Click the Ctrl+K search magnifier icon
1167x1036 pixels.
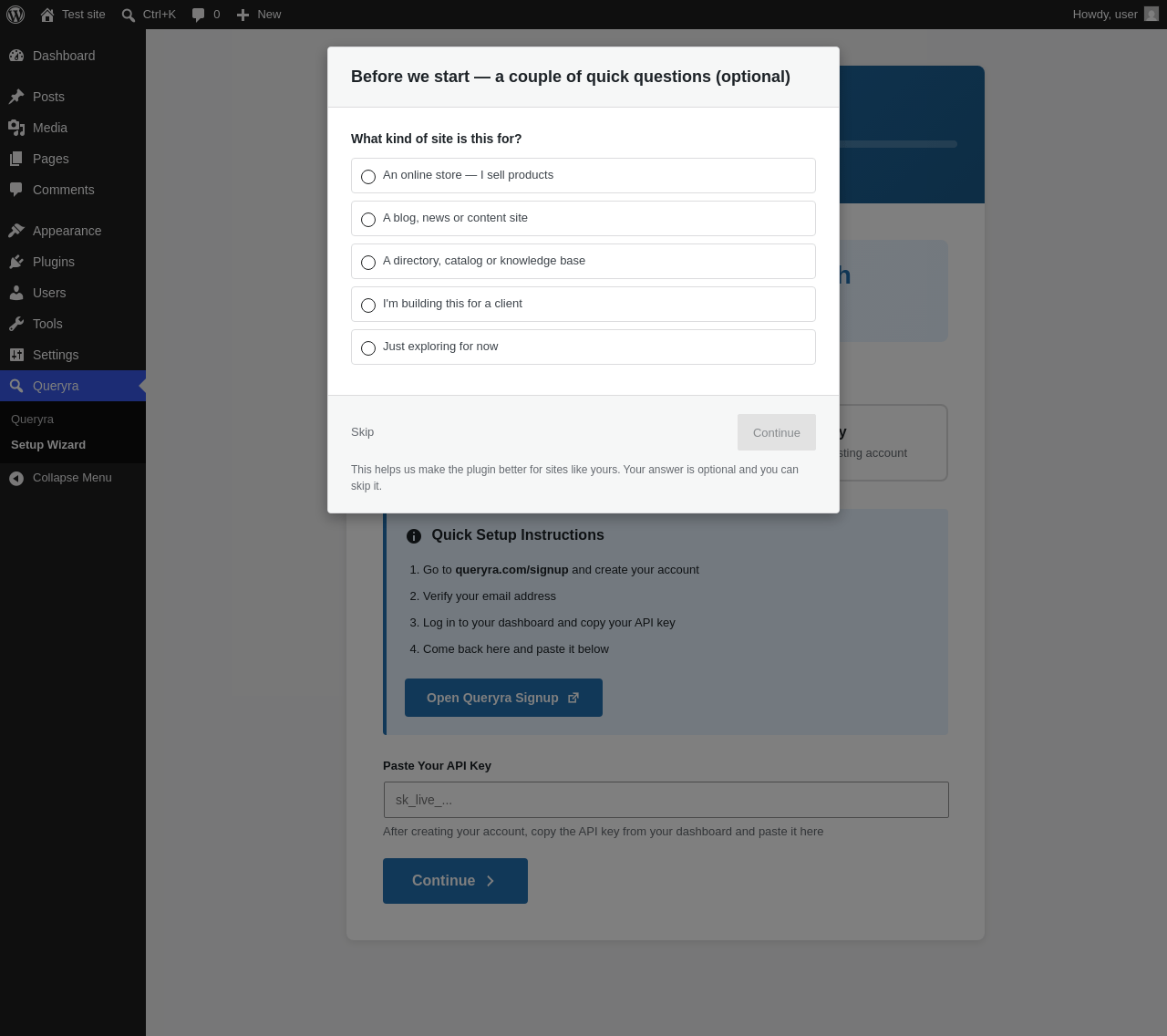tap(129, 15)
